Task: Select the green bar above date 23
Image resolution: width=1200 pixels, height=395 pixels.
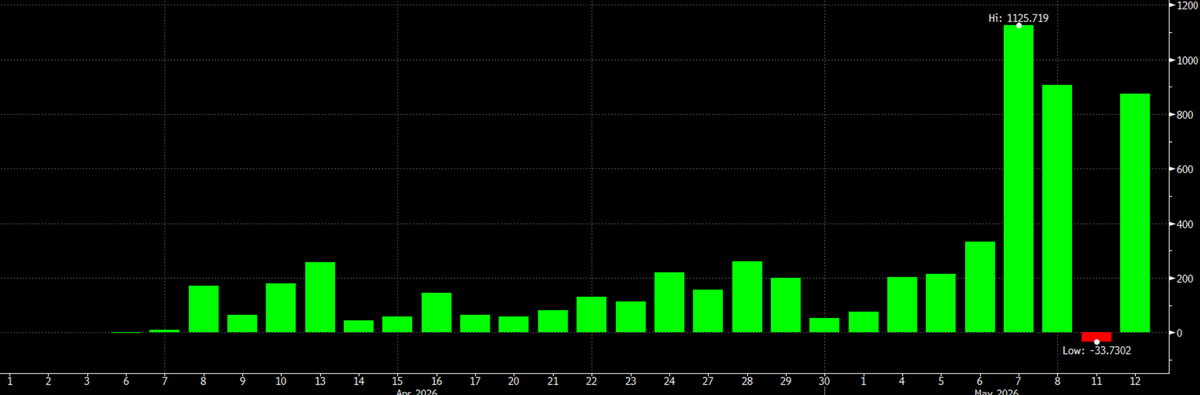Action: click(x=630, y=316)
